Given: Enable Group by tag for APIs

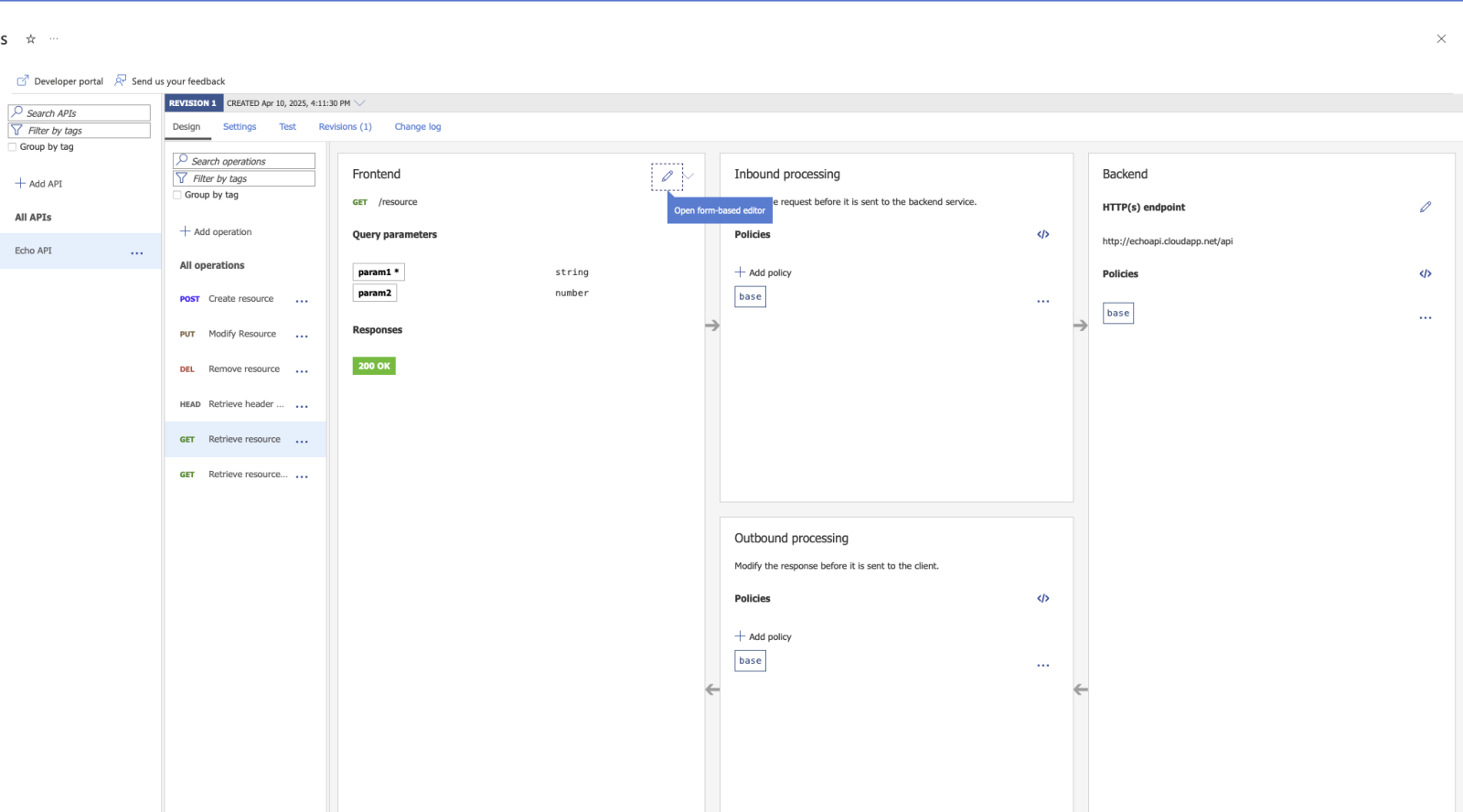Looking at the screenshot, I should click(13, 147).
